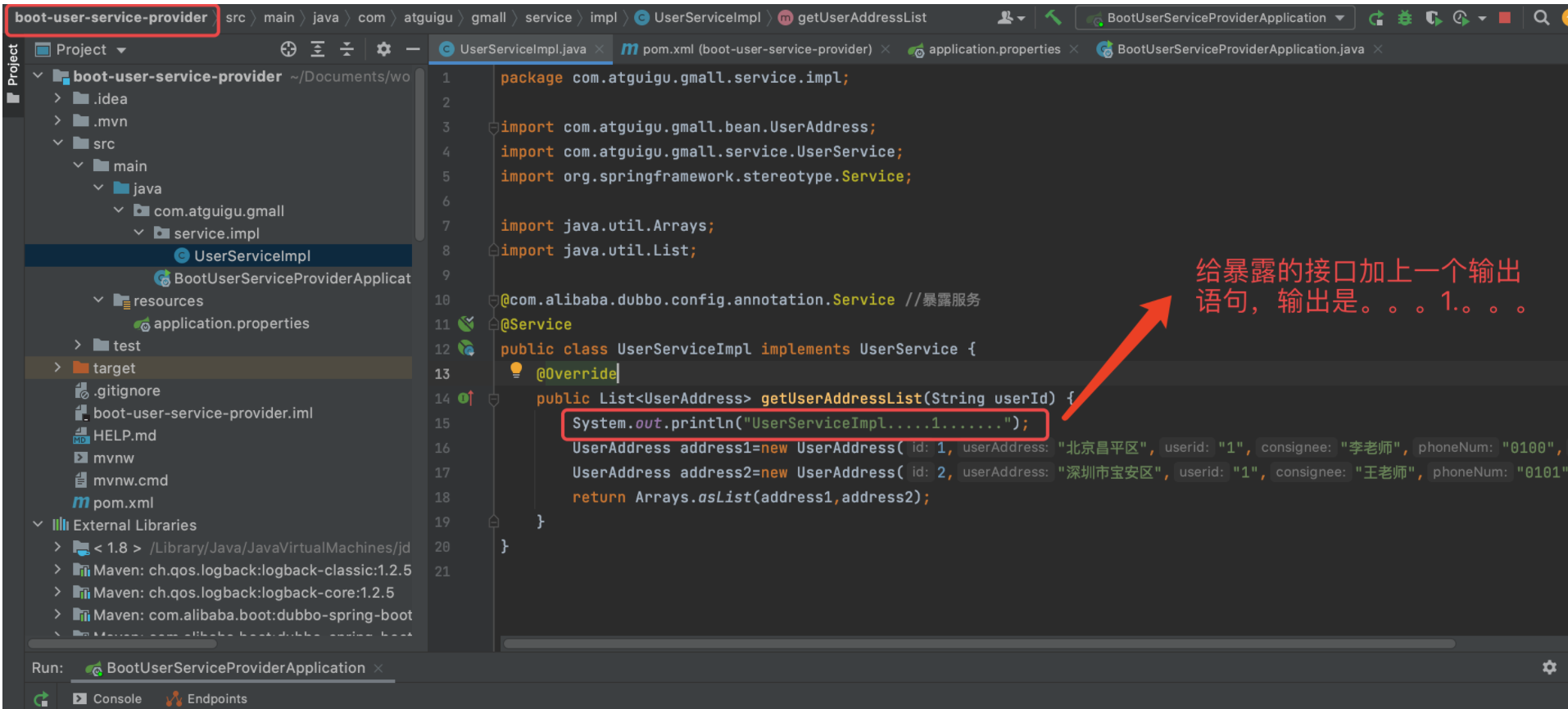
Task: Close the pom.xml tab
Action: click(886, 49)
